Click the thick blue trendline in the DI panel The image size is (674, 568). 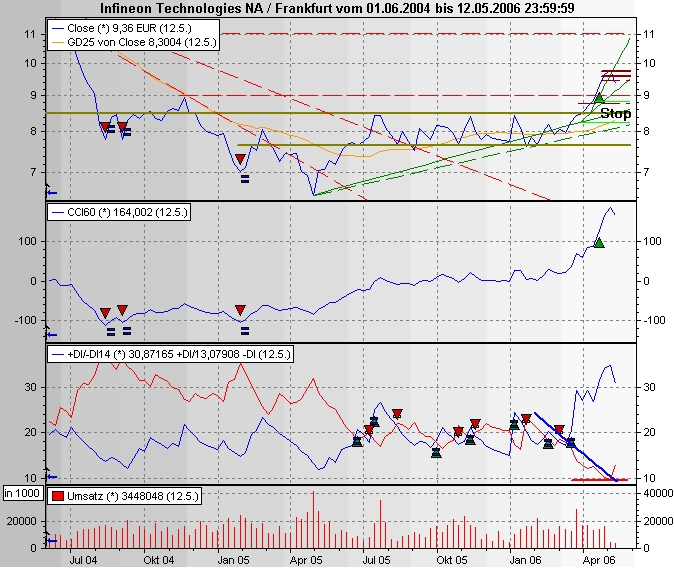[576, 447]
